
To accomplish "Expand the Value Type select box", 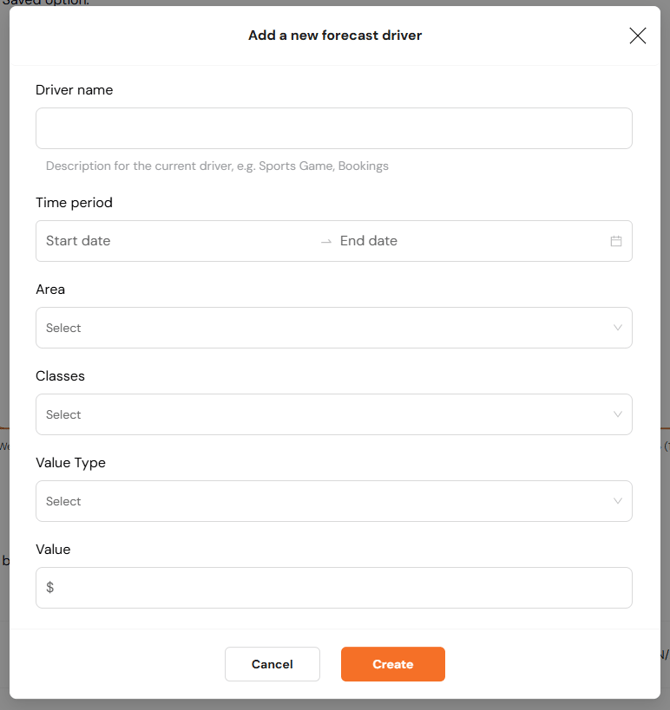I will 320,501.
